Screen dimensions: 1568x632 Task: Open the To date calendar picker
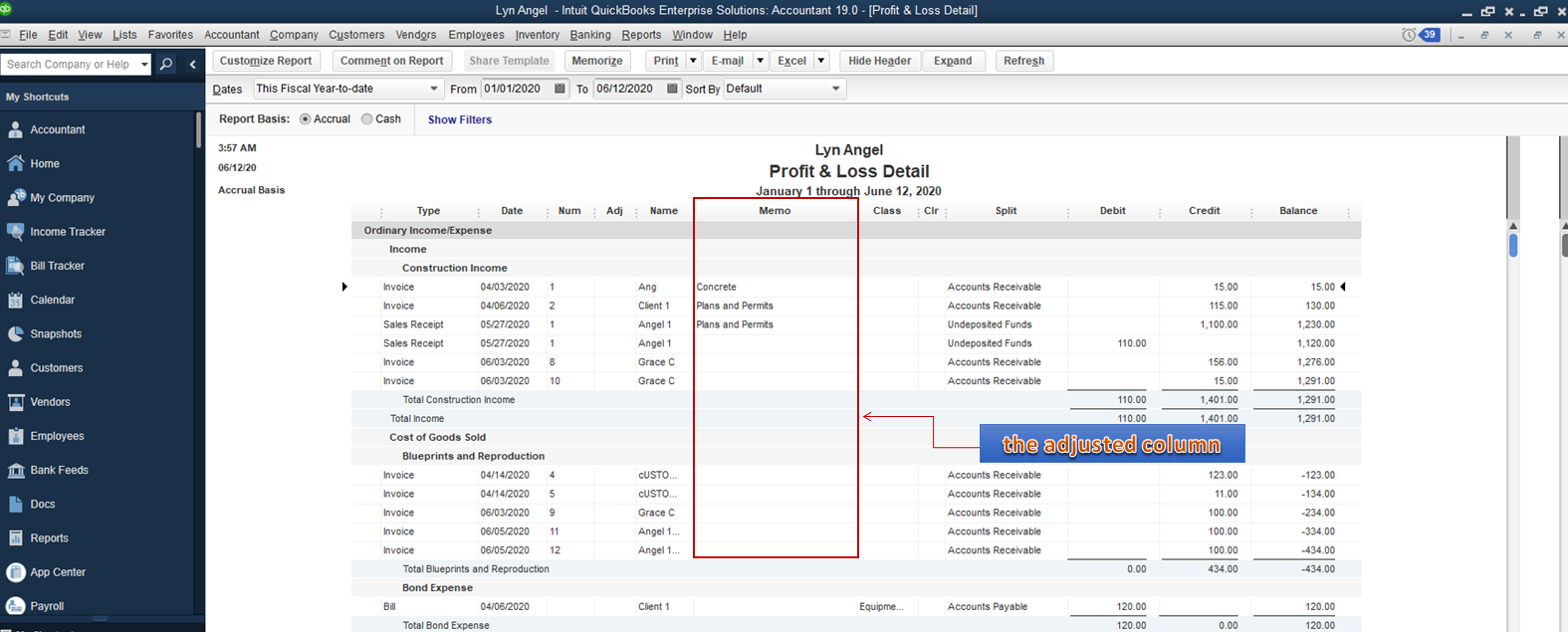[x=672, y=89]
